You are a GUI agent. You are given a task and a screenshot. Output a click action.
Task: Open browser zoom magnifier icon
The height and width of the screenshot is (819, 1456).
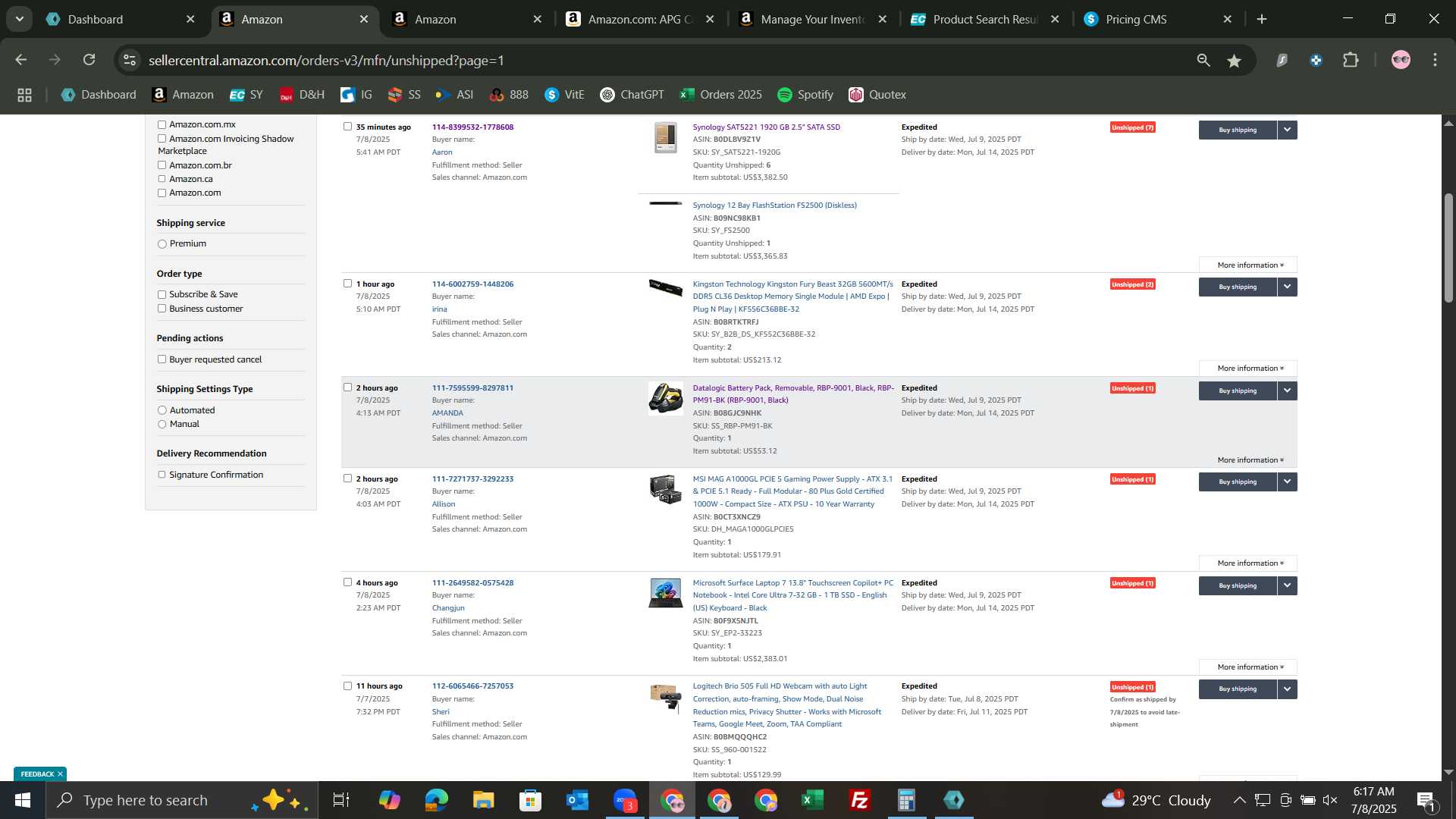(1203, 60)
